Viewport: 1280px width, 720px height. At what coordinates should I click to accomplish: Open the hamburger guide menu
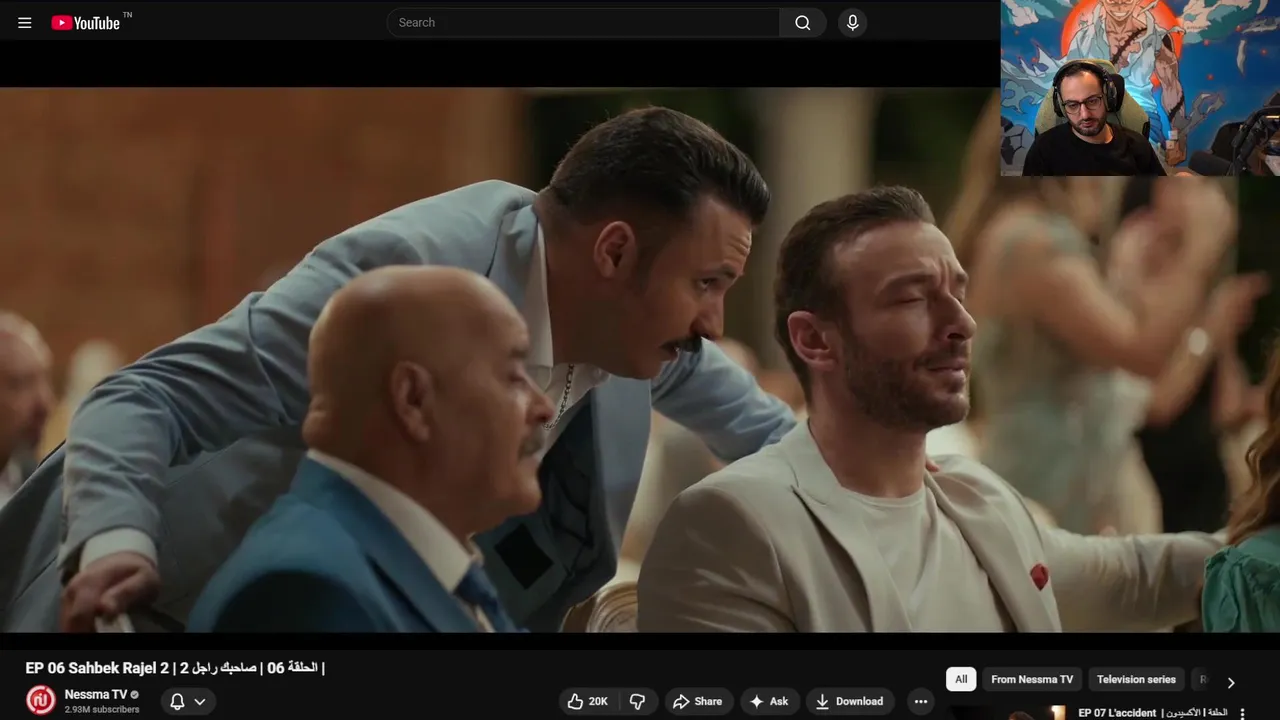pos(25,23)
